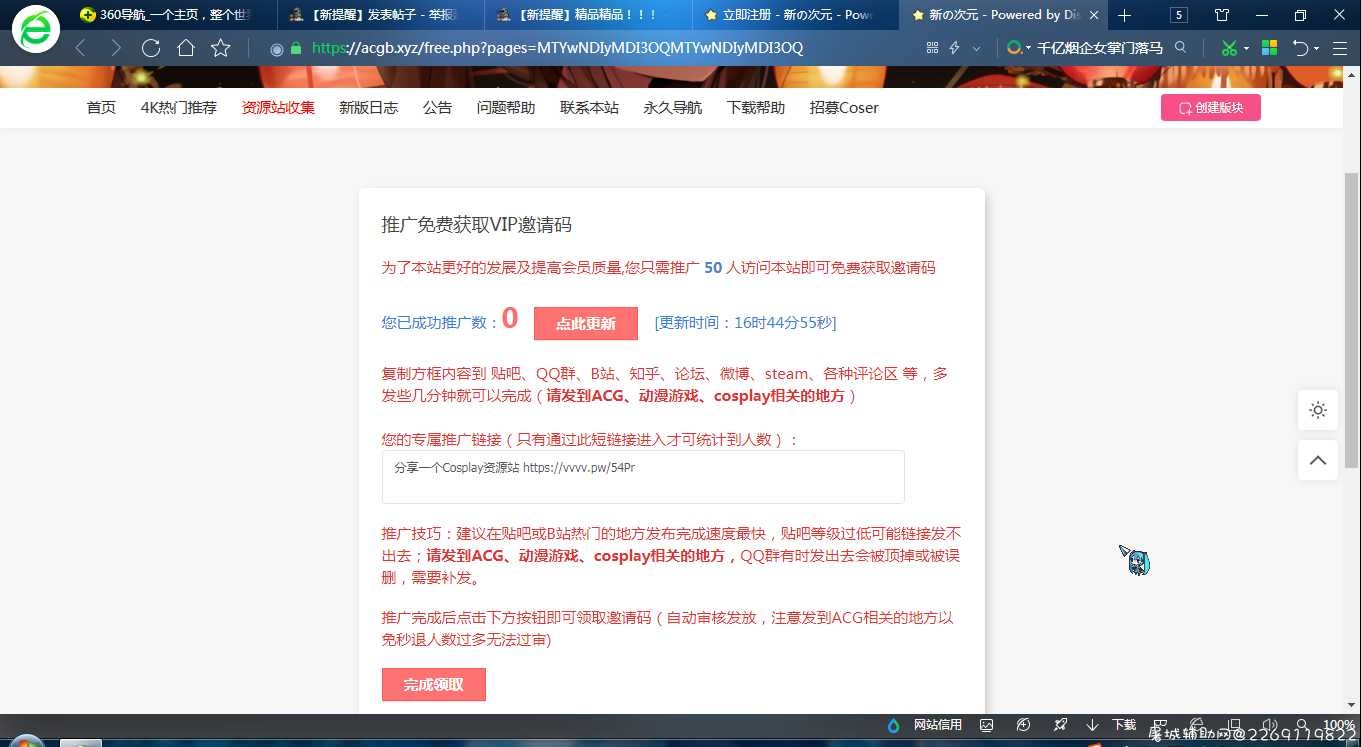The width and height of the screenshot is (1361, 747).
Task: Click the back-to-top arrow button
Action: [x=1318, y=460]
